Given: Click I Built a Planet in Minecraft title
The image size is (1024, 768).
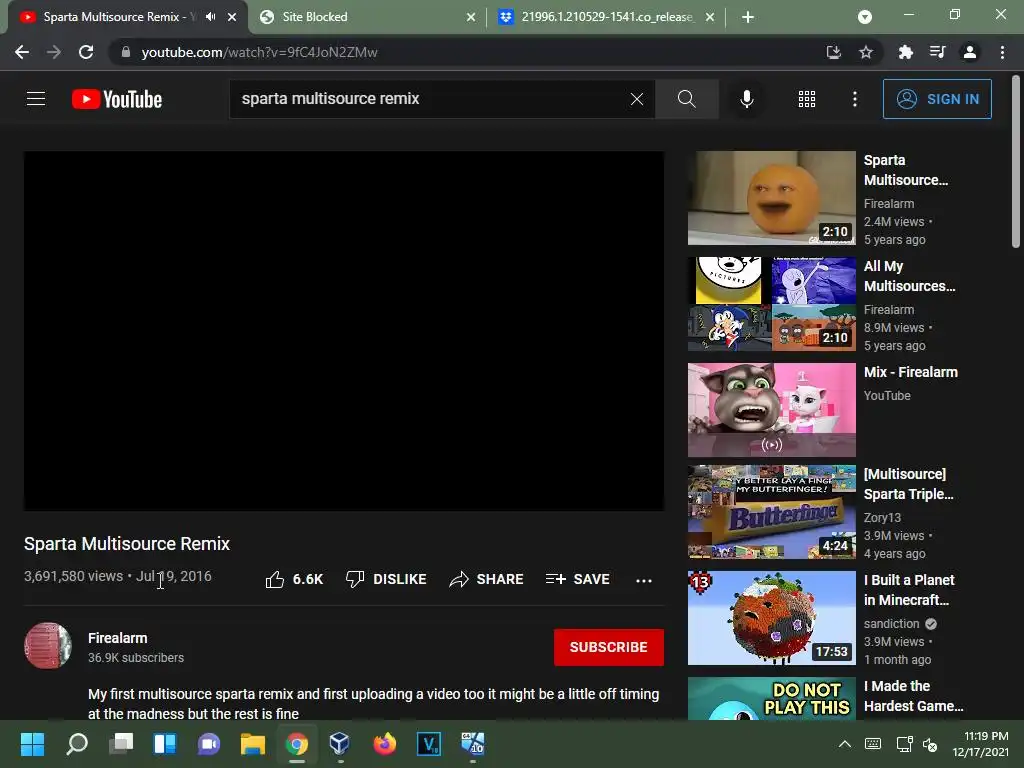Looking at the screenshot, I should [x=909, y=590].
